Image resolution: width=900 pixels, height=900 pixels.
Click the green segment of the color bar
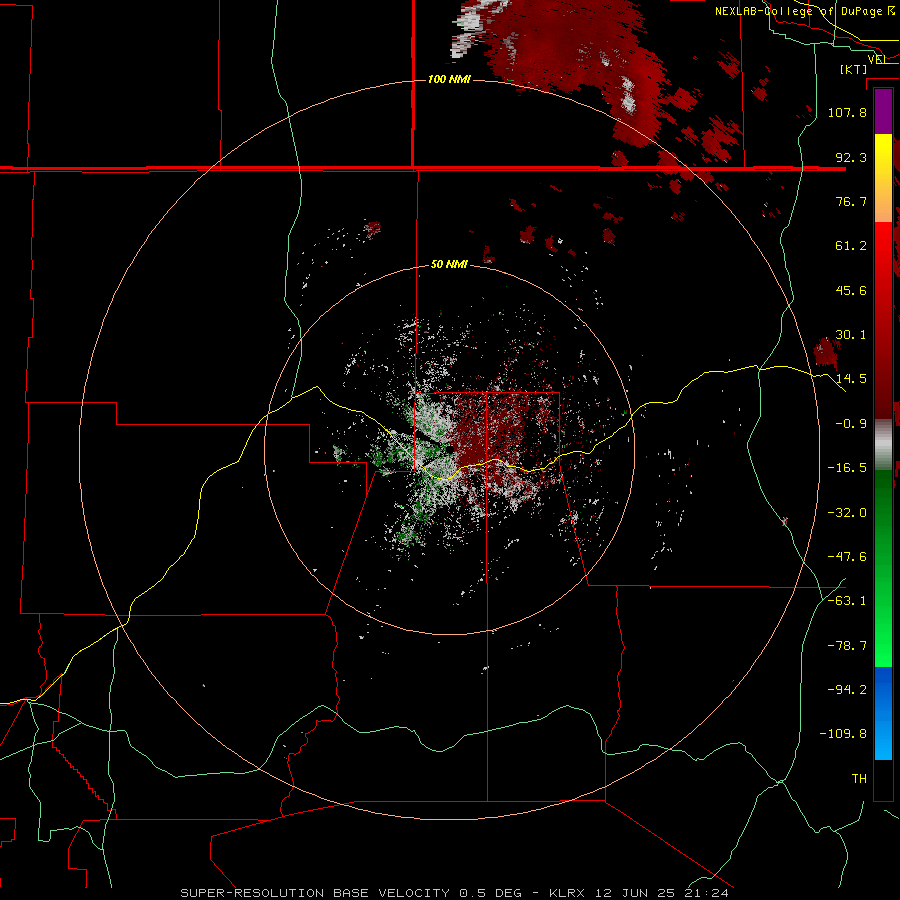(883, 568)
